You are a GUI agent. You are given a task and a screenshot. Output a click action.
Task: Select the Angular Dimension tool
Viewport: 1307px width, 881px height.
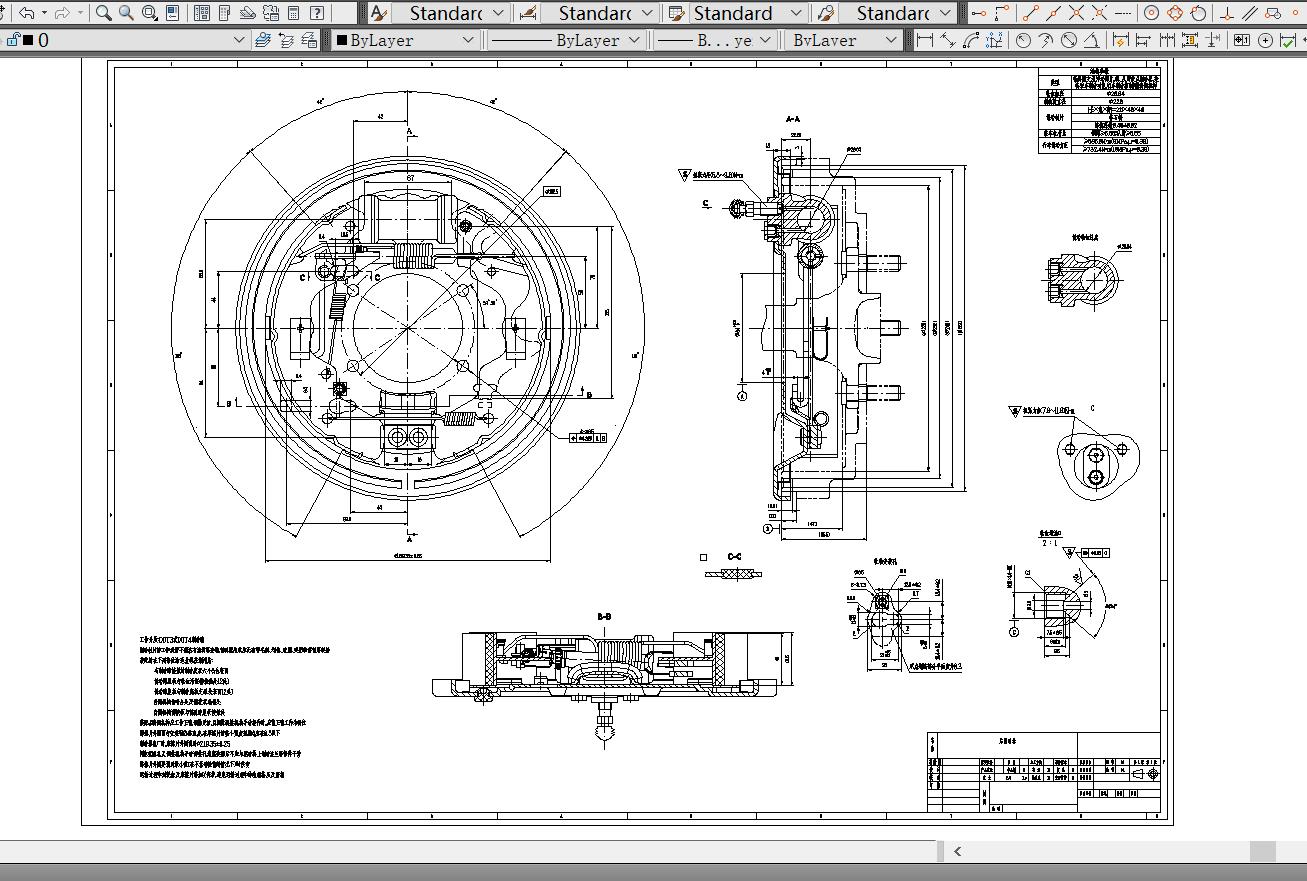pos(1092,40)
